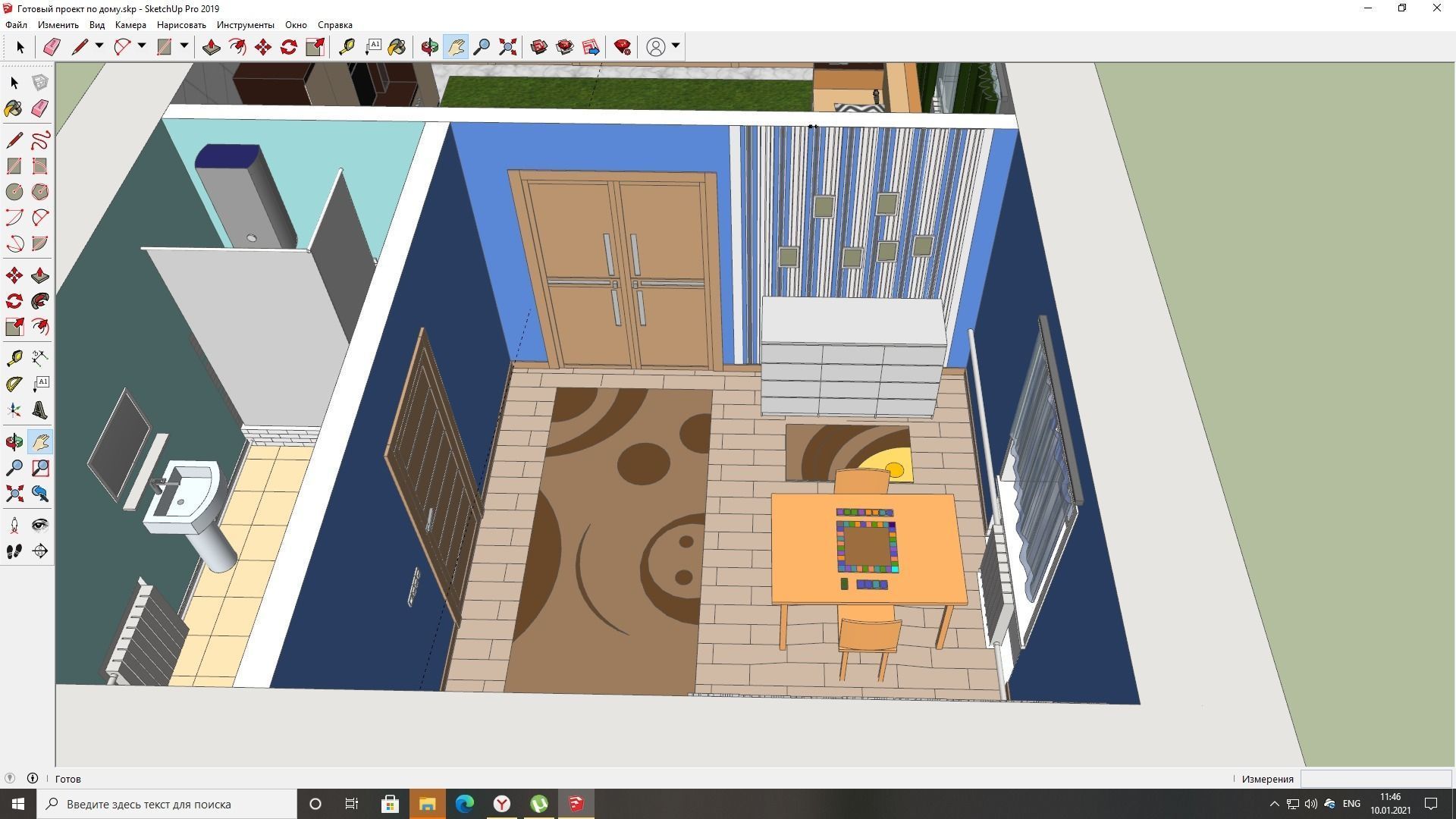The image size is (1456, 819).
Task: Open the Вид menu
Action: click(97, 25)
